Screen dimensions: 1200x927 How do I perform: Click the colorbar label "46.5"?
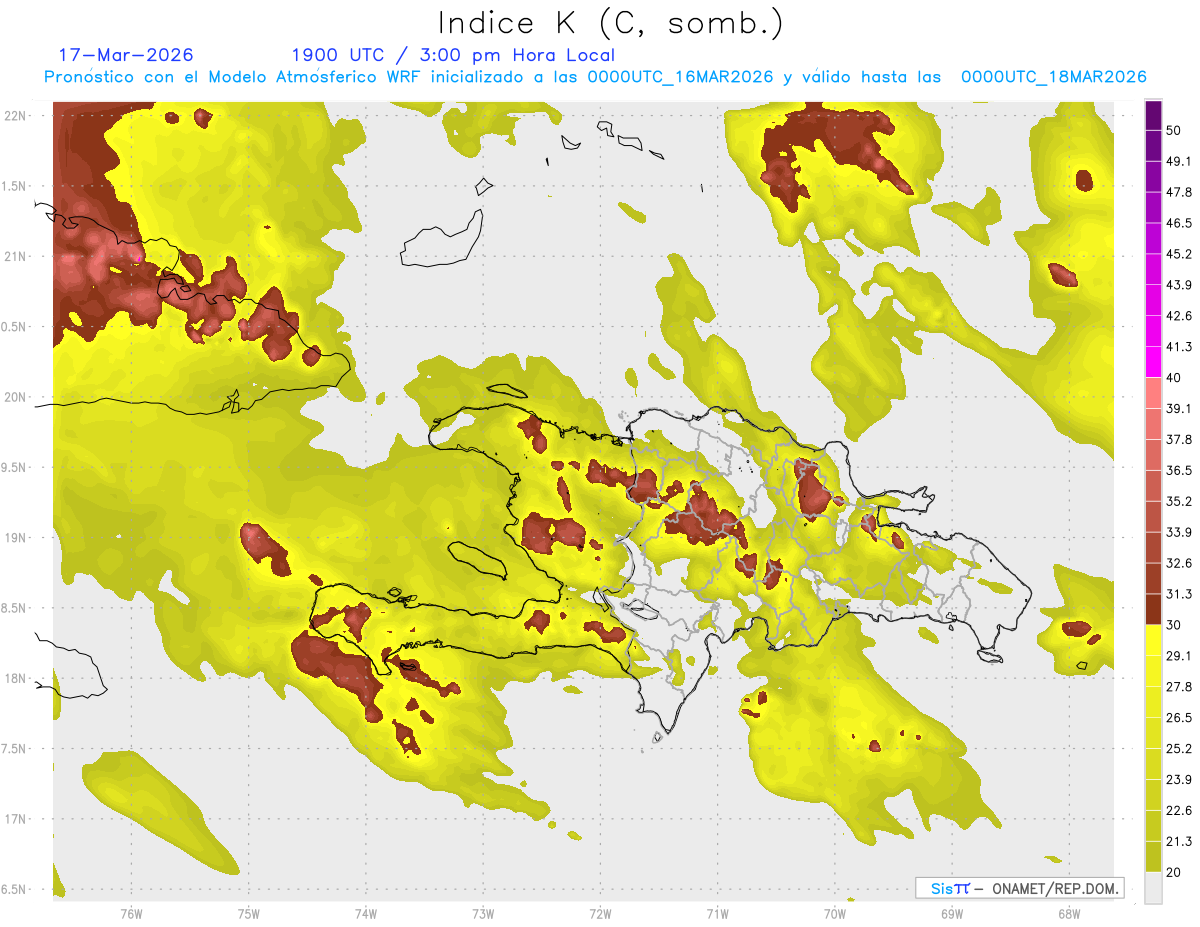[x=1179, y=223]
